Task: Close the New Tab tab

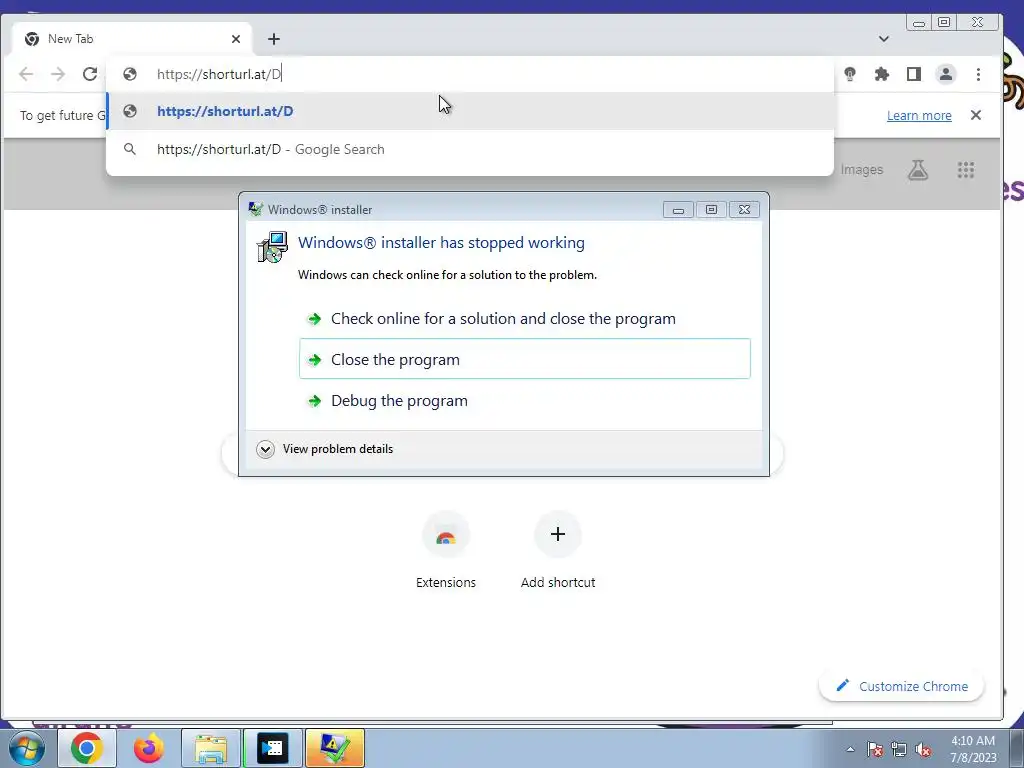Action: click(236, 39)
